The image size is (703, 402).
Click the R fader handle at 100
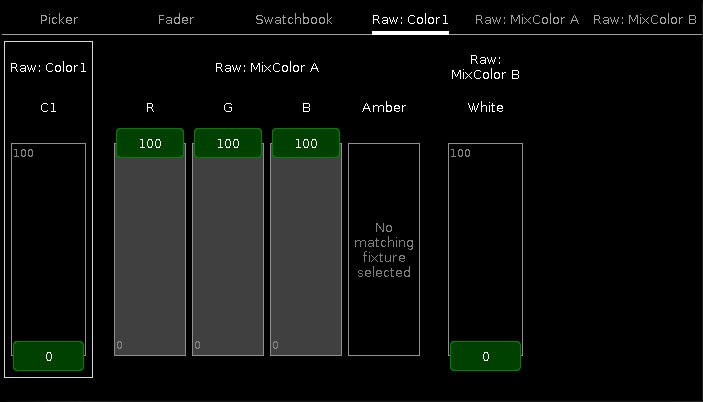150,143
